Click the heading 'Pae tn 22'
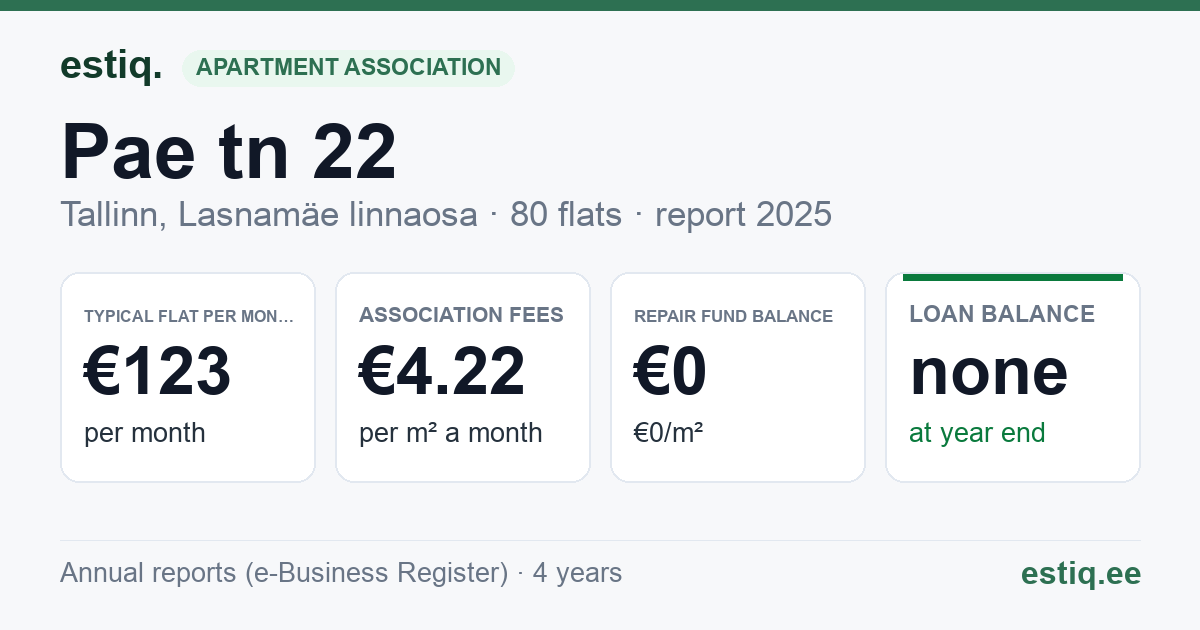The height and width of the screenshot is (630, 1200). 229,152
